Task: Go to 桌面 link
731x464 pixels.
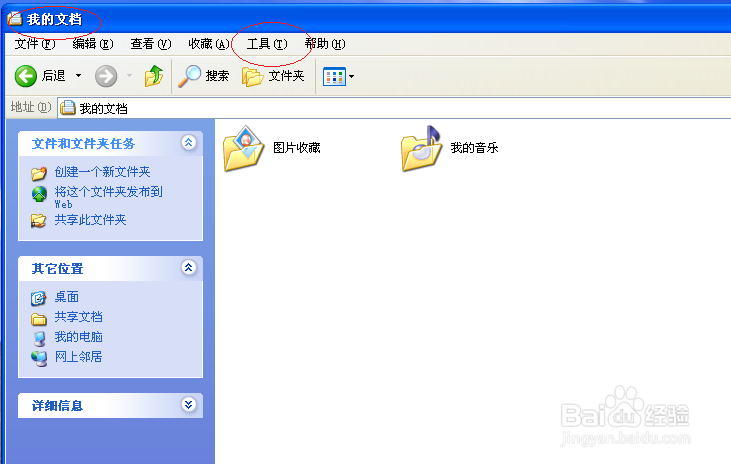Action: [67, 297]
